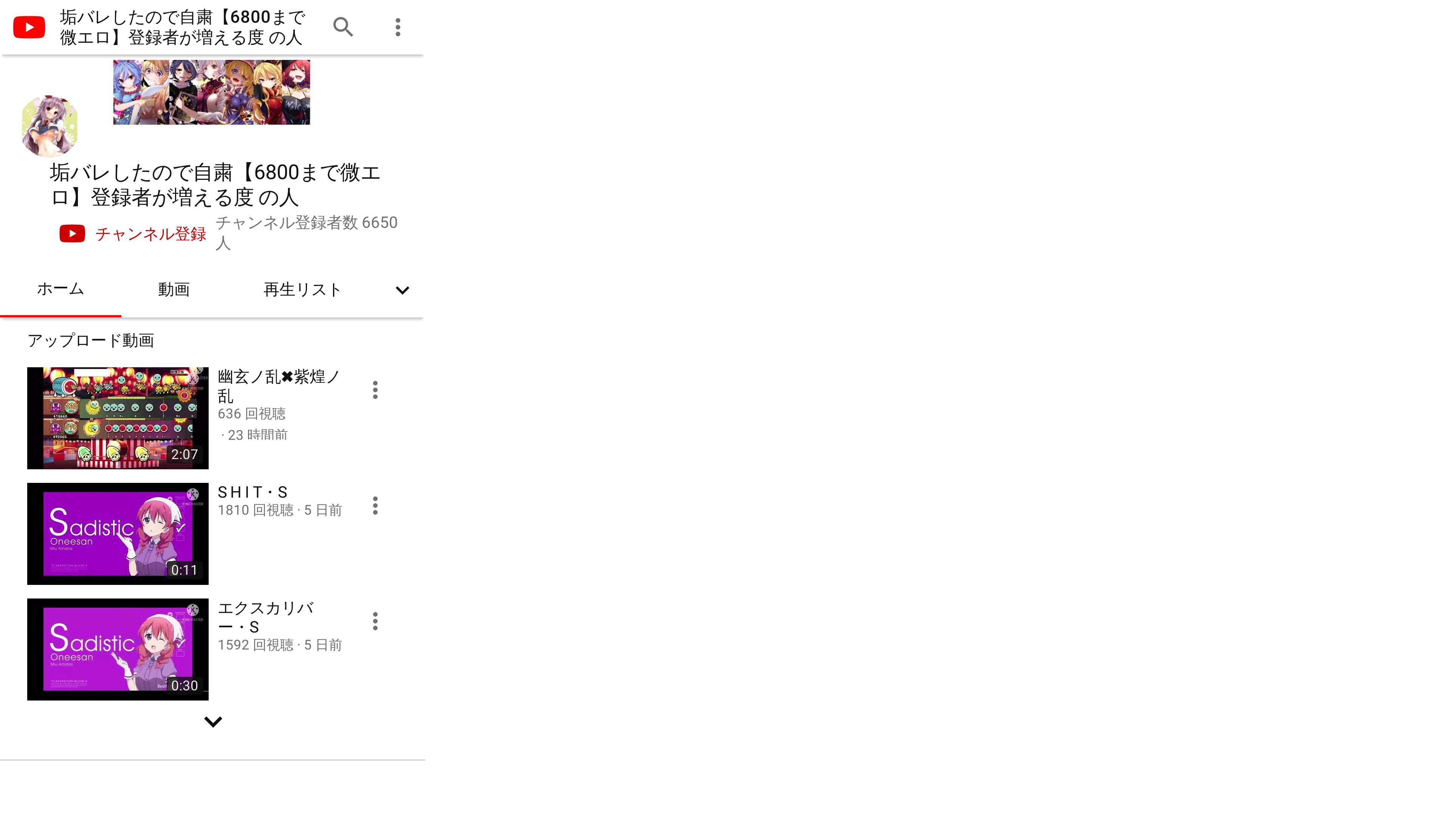1456x815 pixels.
Task: Switch to the 再生リスト tab
Action: (302, 289)
